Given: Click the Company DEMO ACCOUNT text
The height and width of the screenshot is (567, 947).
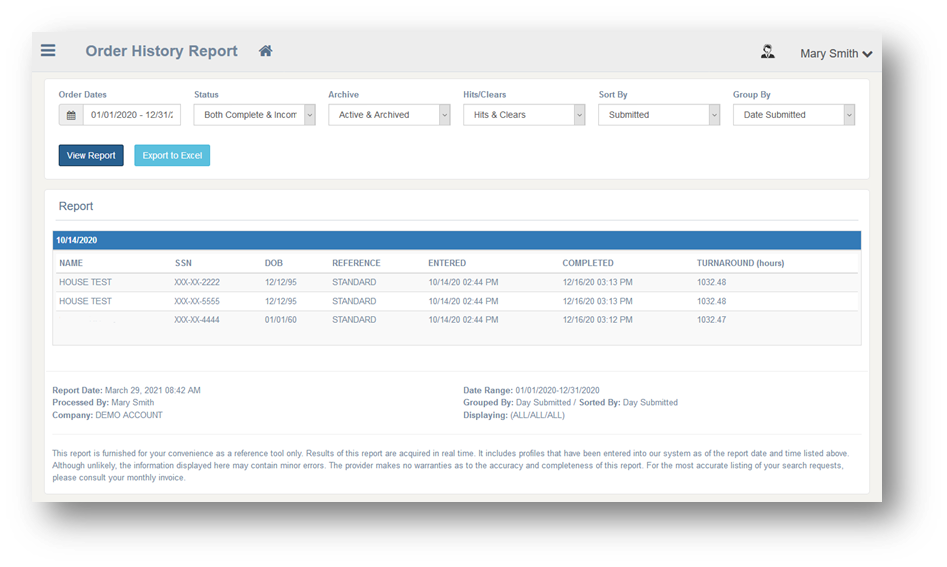Looking at the screenshot, I should click(108, 415).
